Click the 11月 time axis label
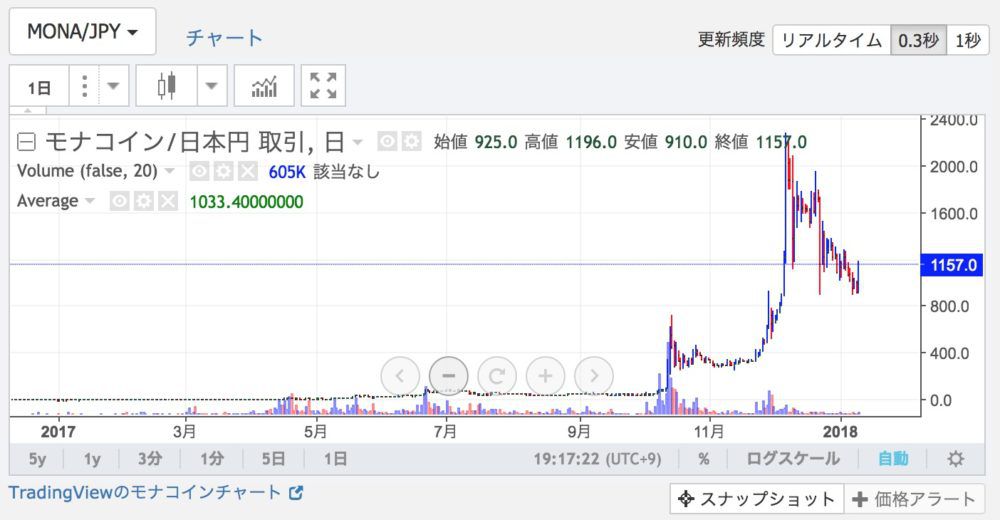 point(709,432)
